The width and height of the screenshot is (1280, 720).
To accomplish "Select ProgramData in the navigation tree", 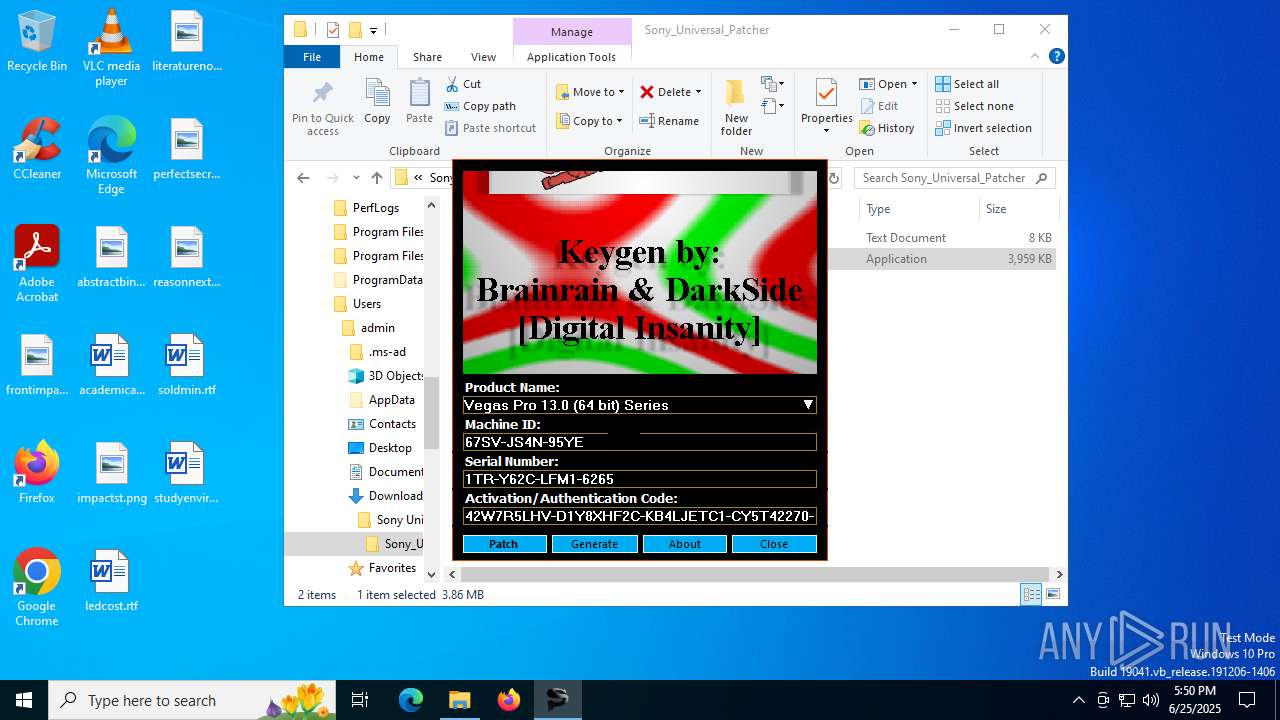I will (377, 280).
